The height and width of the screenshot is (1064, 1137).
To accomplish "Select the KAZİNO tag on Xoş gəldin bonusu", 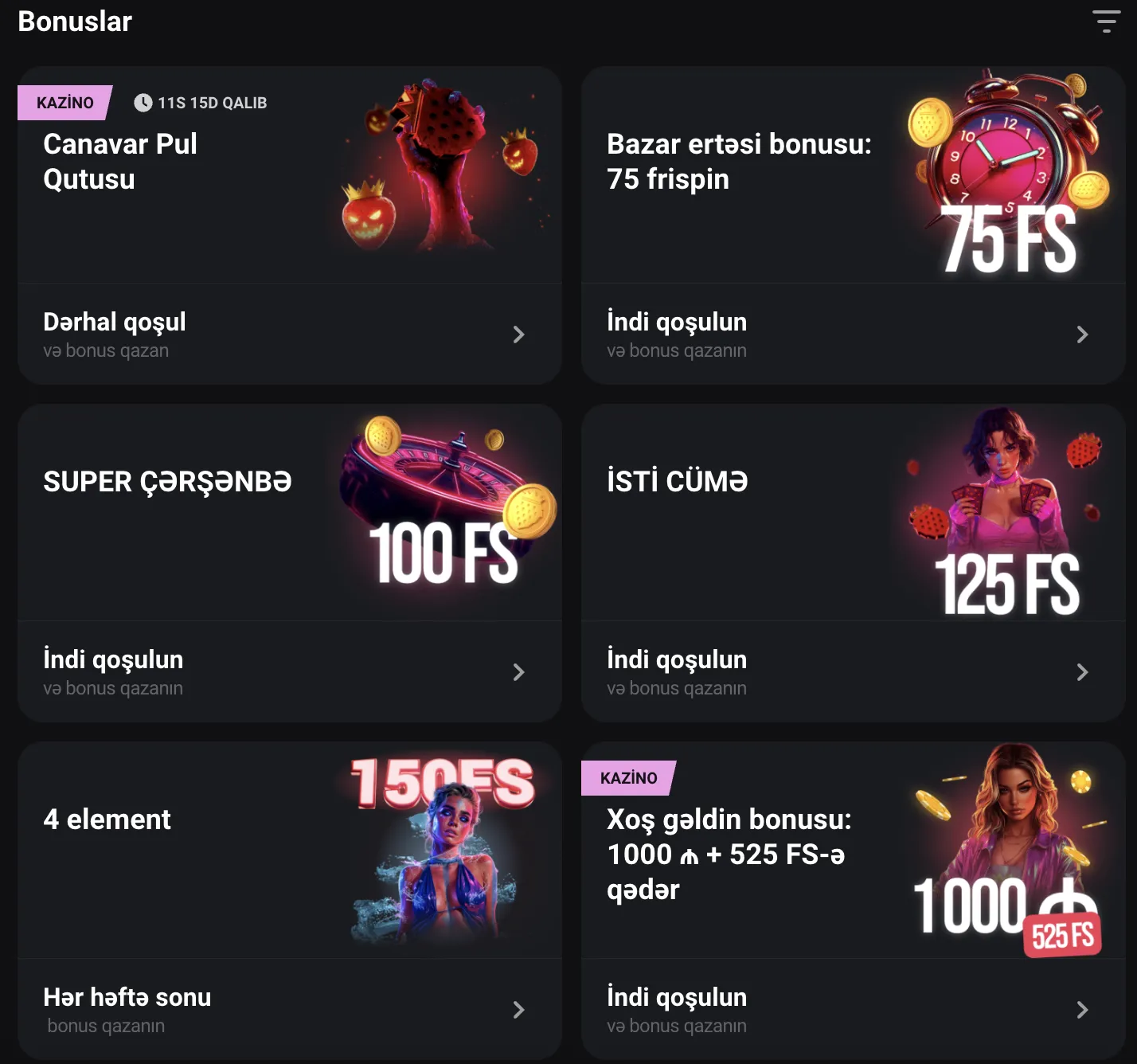I will (629, 778).
